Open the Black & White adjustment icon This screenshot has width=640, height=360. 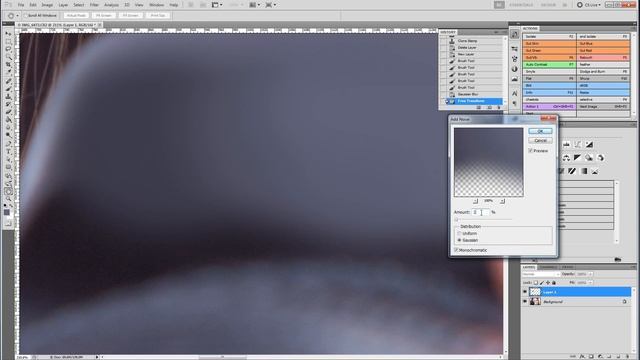[x=577, y=158]
